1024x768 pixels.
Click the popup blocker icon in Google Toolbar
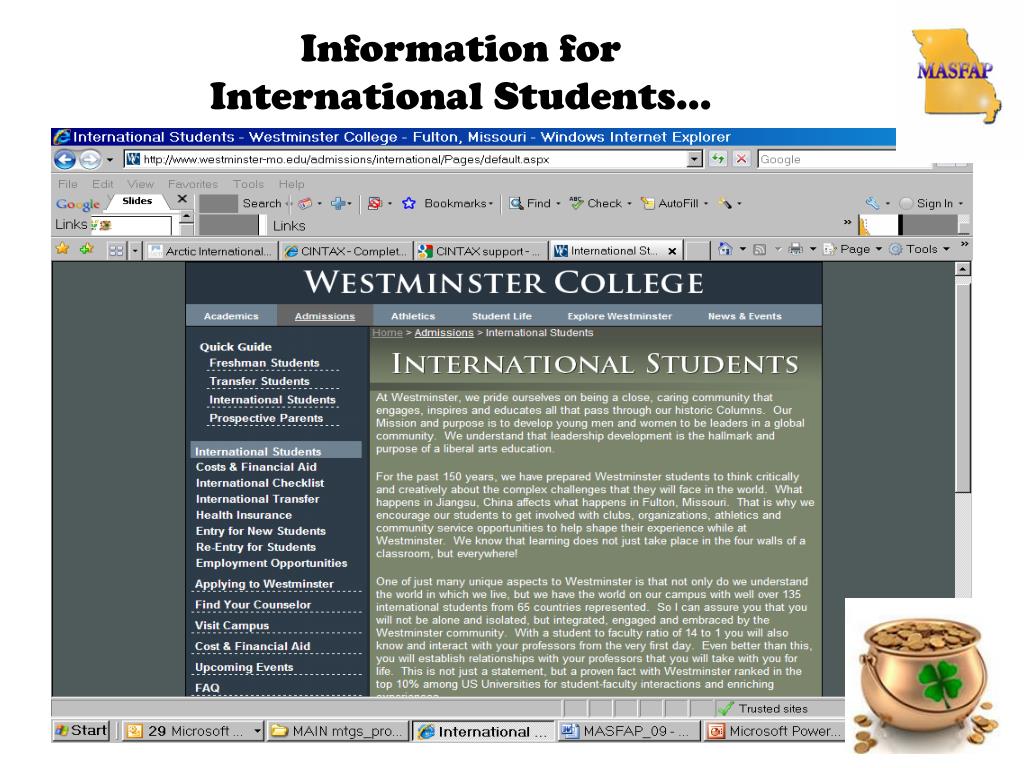[374, 203]
